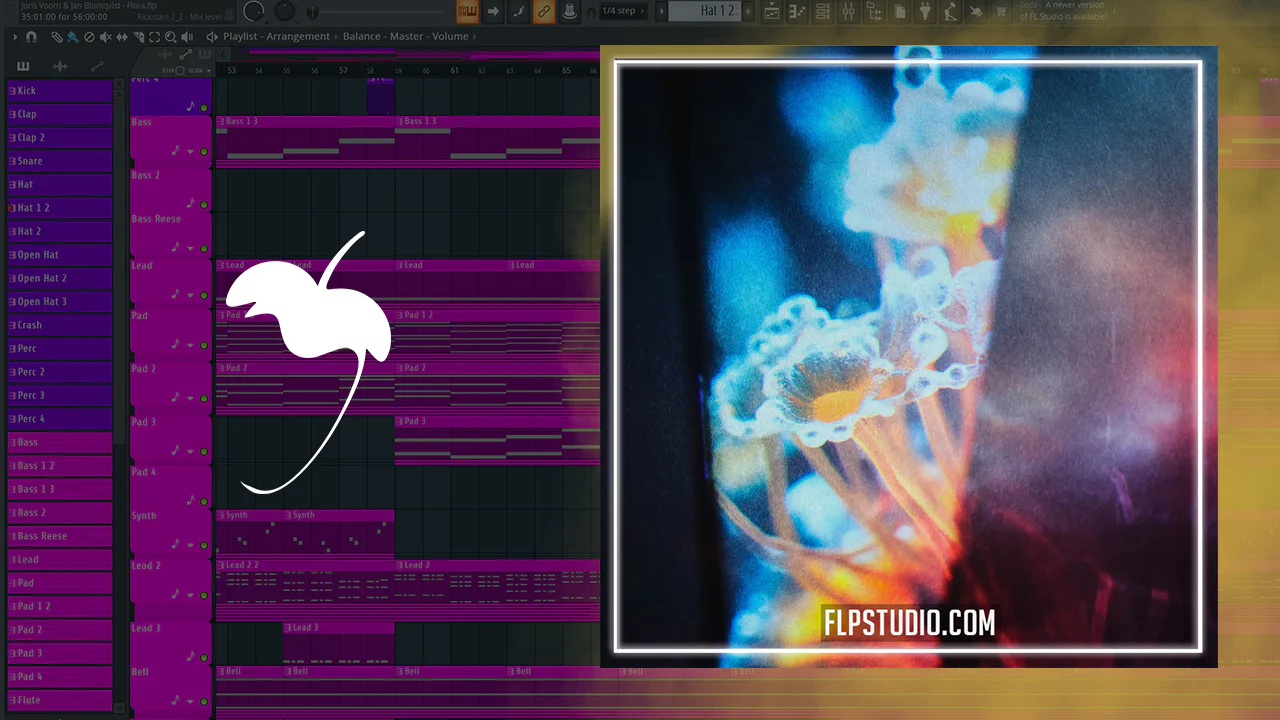Viewport: 1280px width, 720px height.
Task: Open the mixer view icon
Action: [849, 11]
